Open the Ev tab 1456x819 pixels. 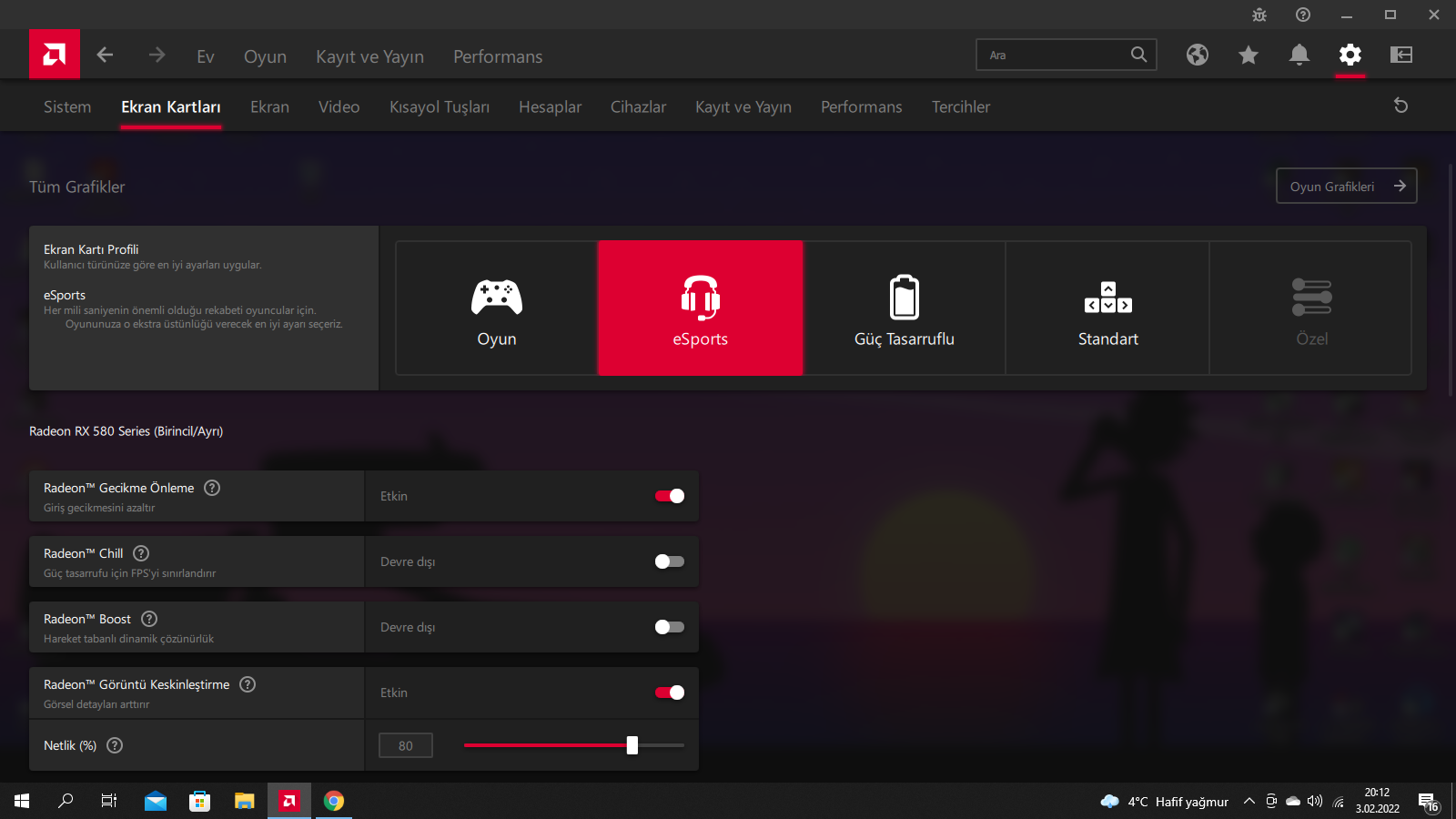click(206, 56)
